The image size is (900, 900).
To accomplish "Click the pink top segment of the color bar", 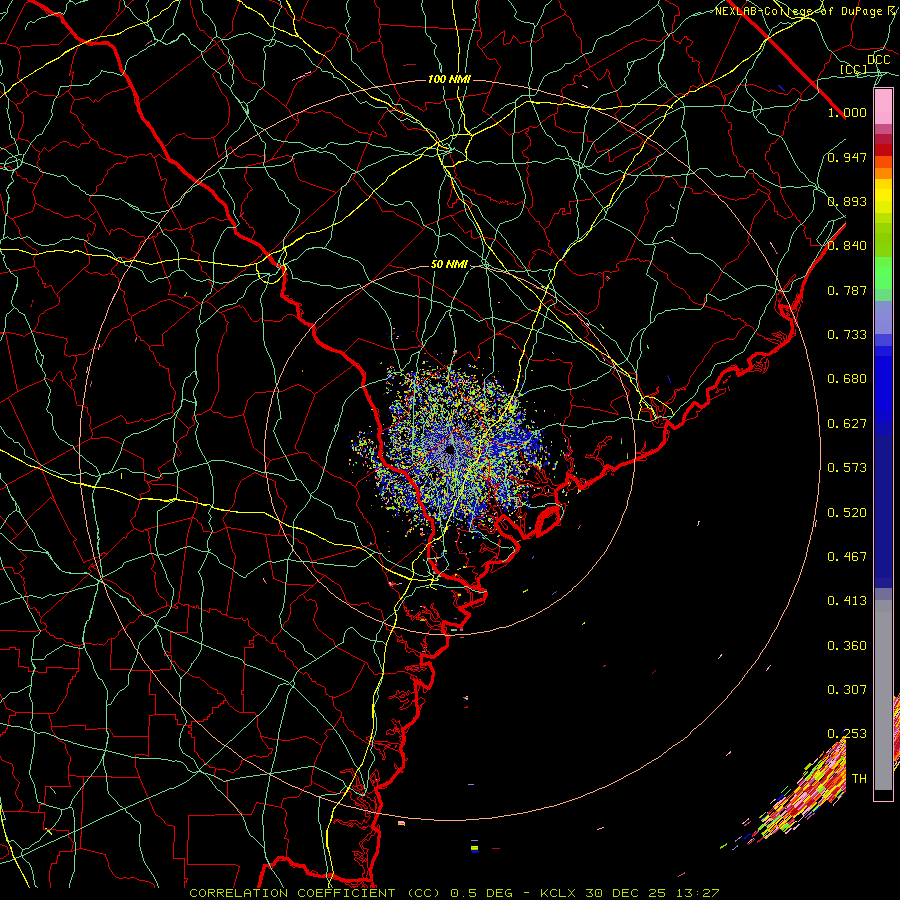I will click(883, 107).
